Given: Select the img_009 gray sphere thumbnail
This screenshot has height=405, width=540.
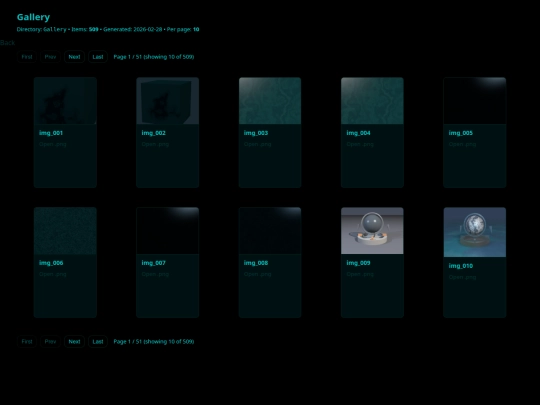Looking at the screenshot, I should pos(372,231).
